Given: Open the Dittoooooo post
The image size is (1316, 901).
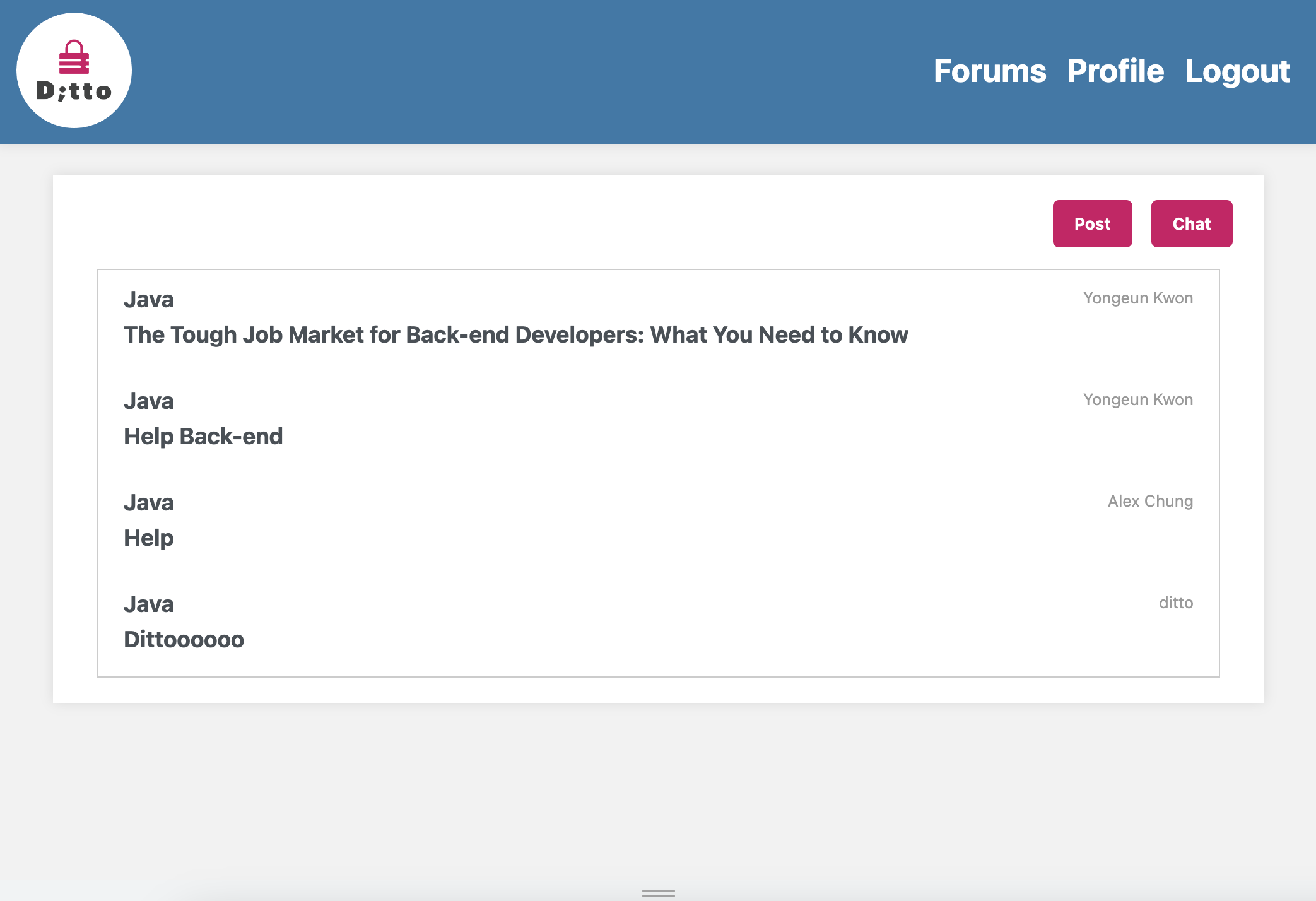Looking at the screenshot, I should [184, 640].
